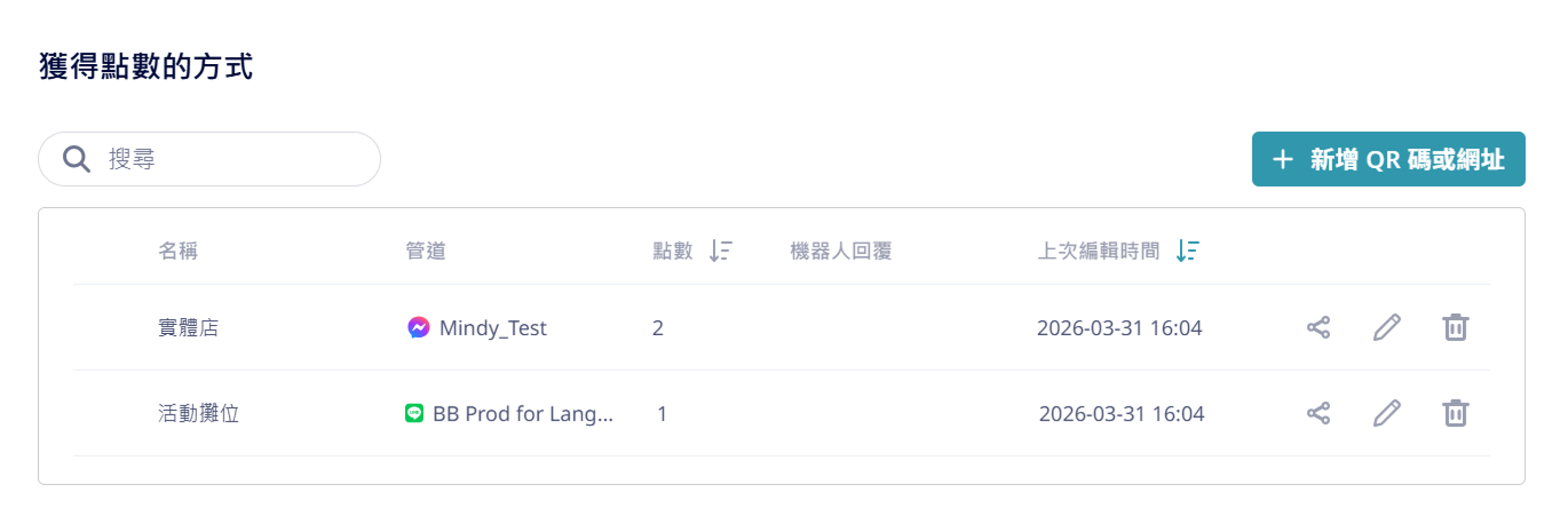1568x532 pixels.
Task: Select the 實體店 name cell
Action: (x=188, y=328)
